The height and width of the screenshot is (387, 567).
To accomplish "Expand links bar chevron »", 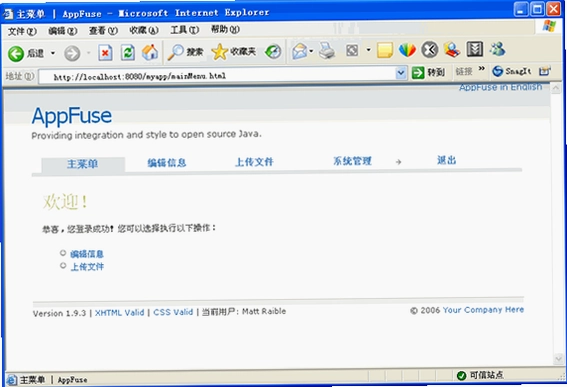I will (x=481, y=68).
